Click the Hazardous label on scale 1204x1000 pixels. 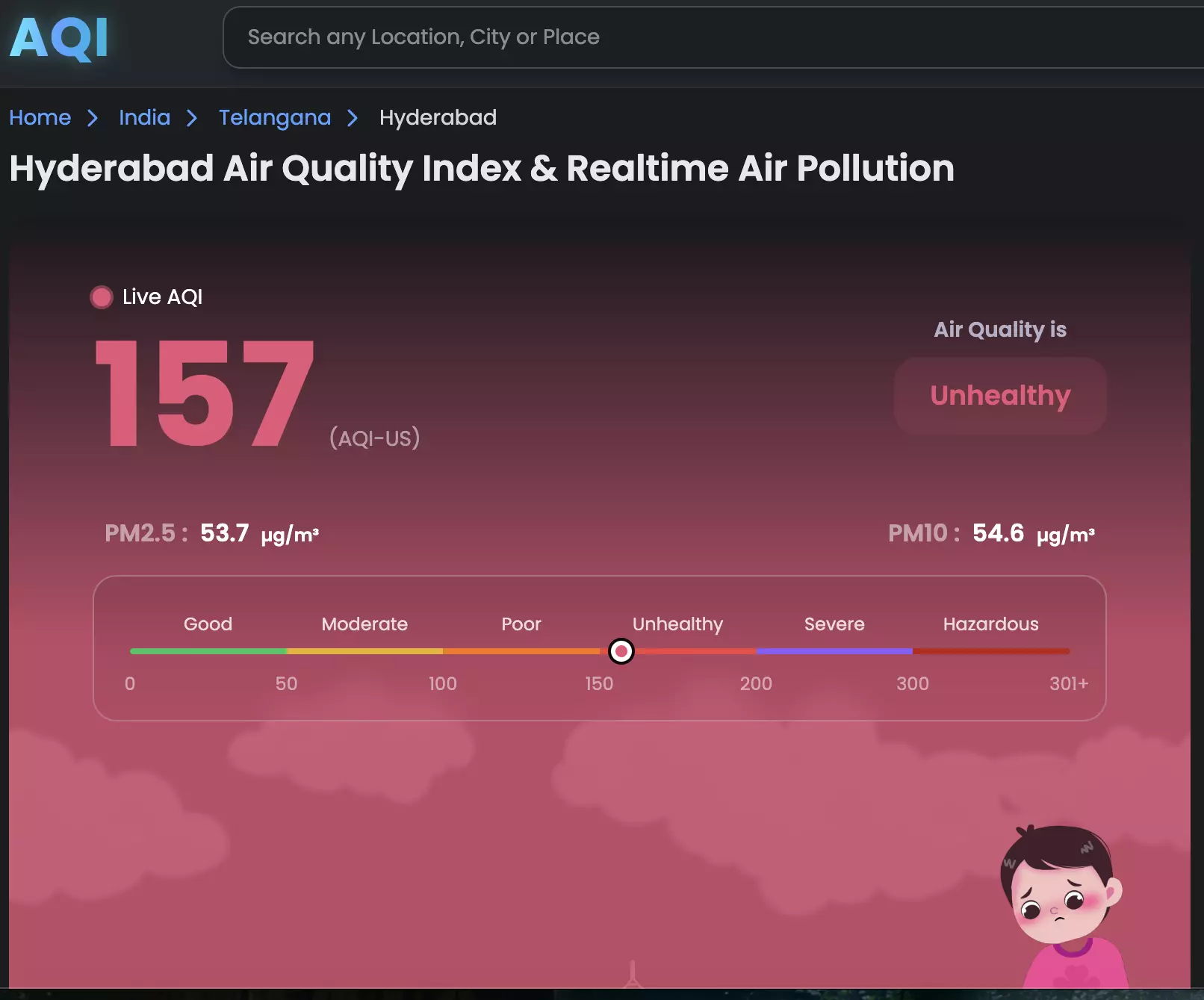tap(990, 624)
